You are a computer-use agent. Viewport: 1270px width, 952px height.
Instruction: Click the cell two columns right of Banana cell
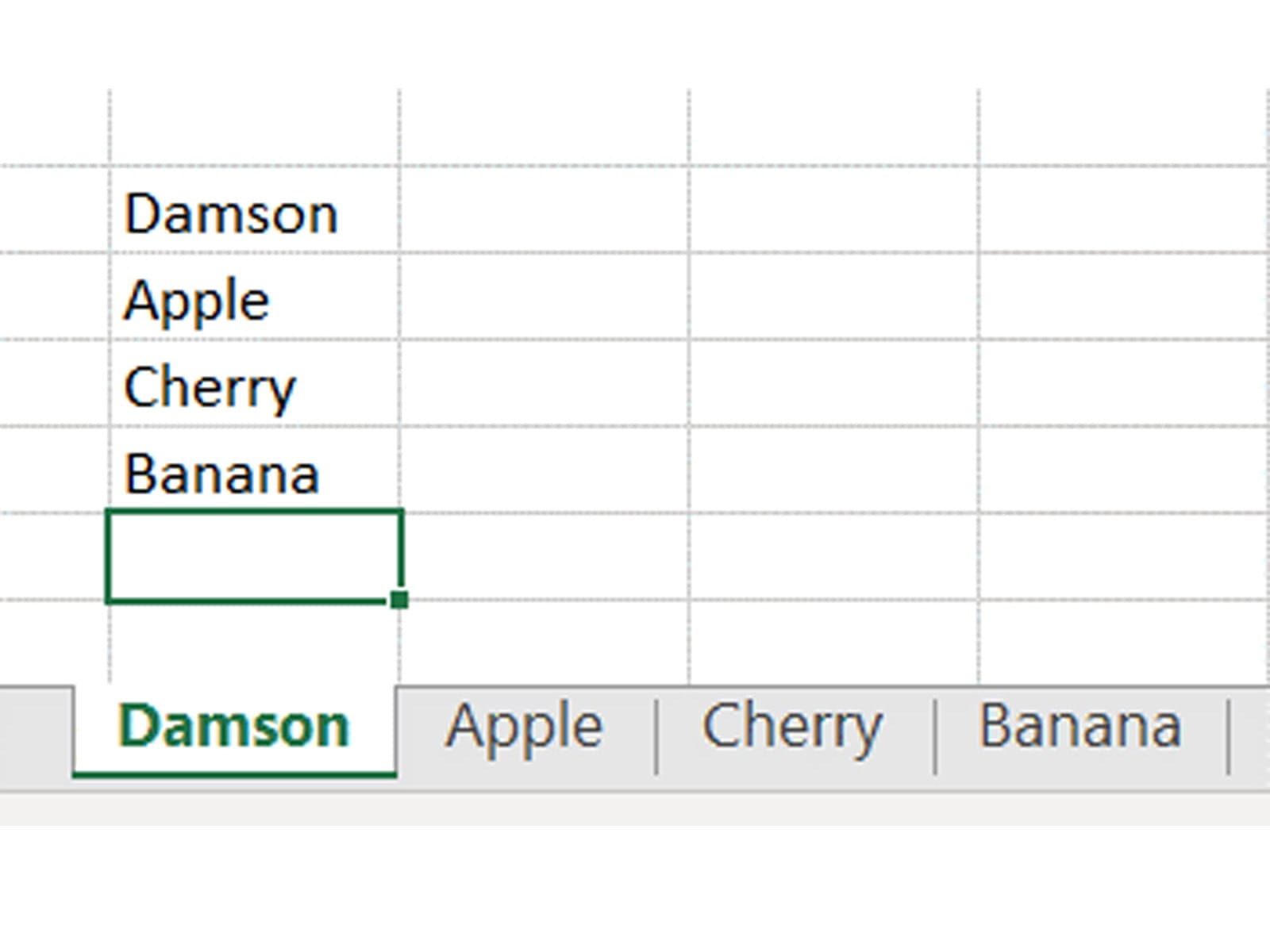click(833, 470)
